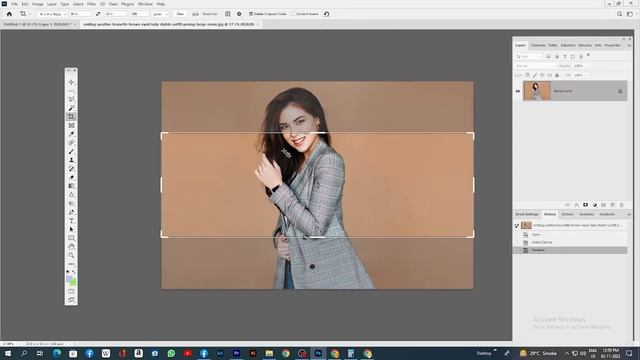Select the Path Selection tool
The image size is (640, 360).
tap(71, 229)
